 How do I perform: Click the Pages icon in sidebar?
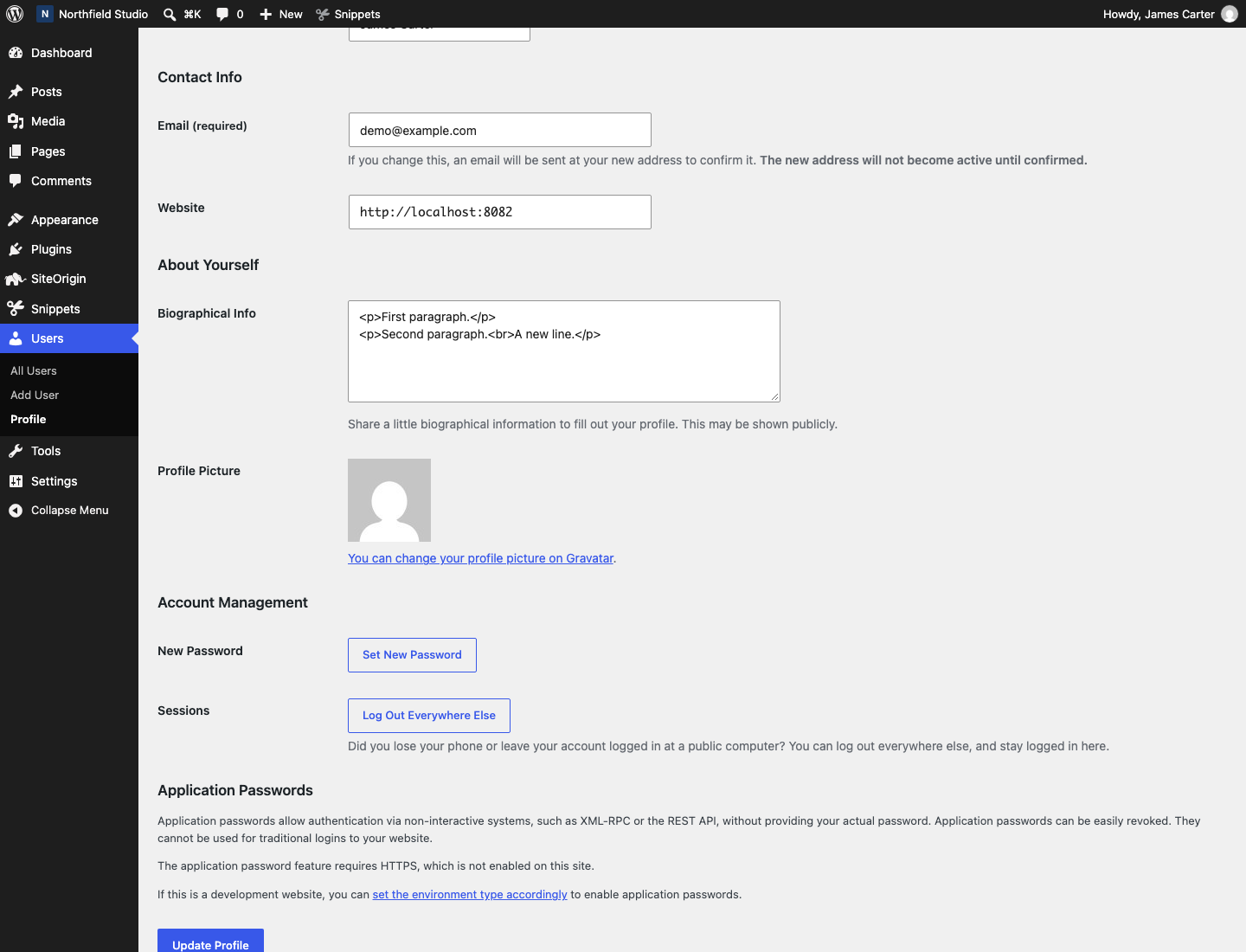coord(16,151)
